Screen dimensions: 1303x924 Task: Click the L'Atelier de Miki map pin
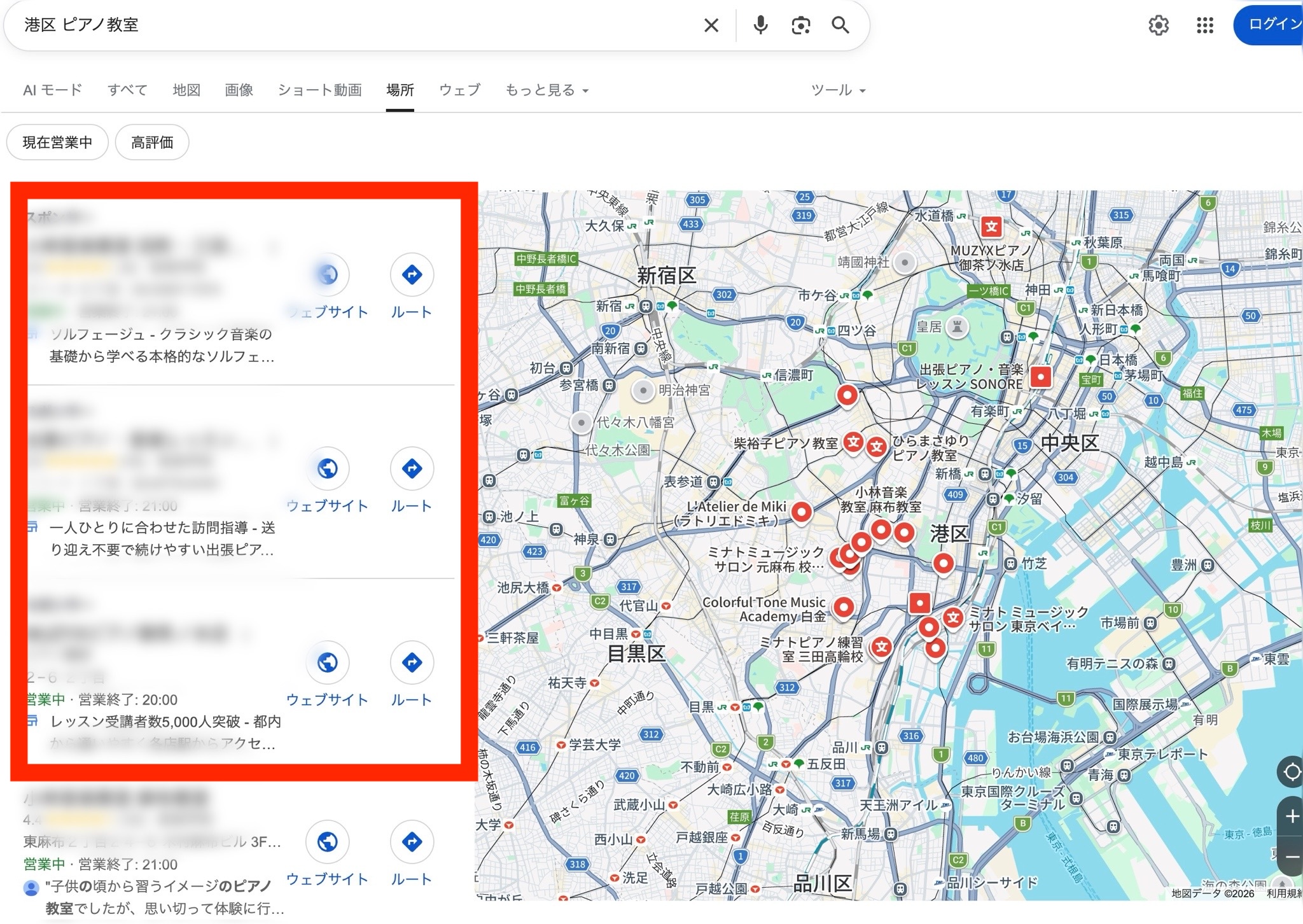802,512
